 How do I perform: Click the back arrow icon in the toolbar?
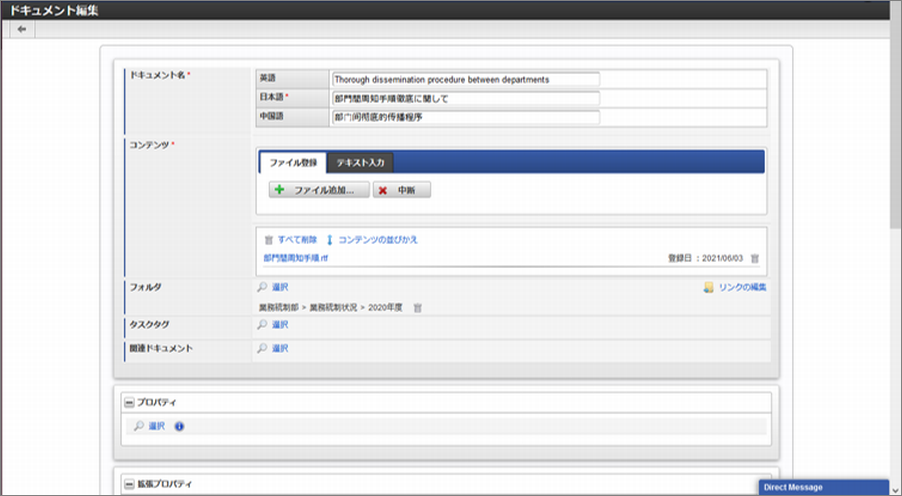tap(21, 29)
